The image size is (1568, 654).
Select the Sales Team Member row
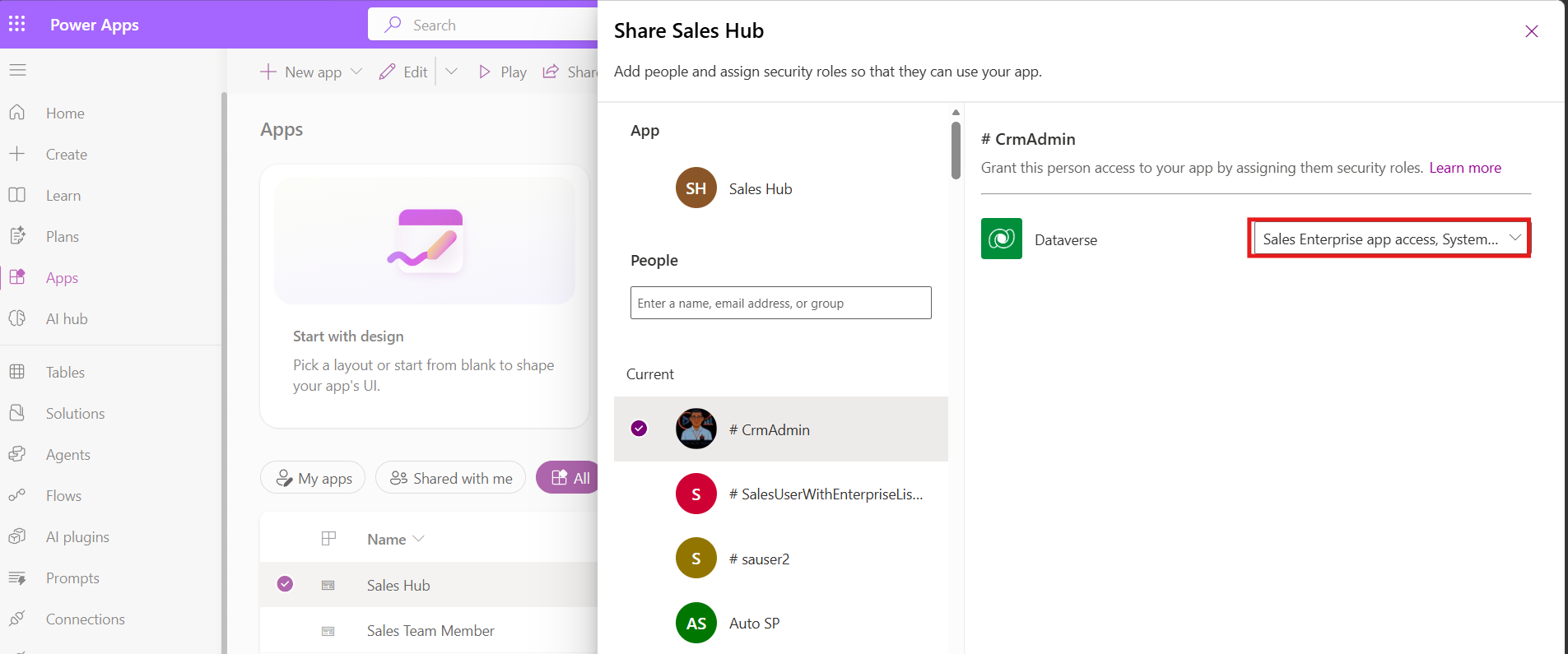(429, 631)
